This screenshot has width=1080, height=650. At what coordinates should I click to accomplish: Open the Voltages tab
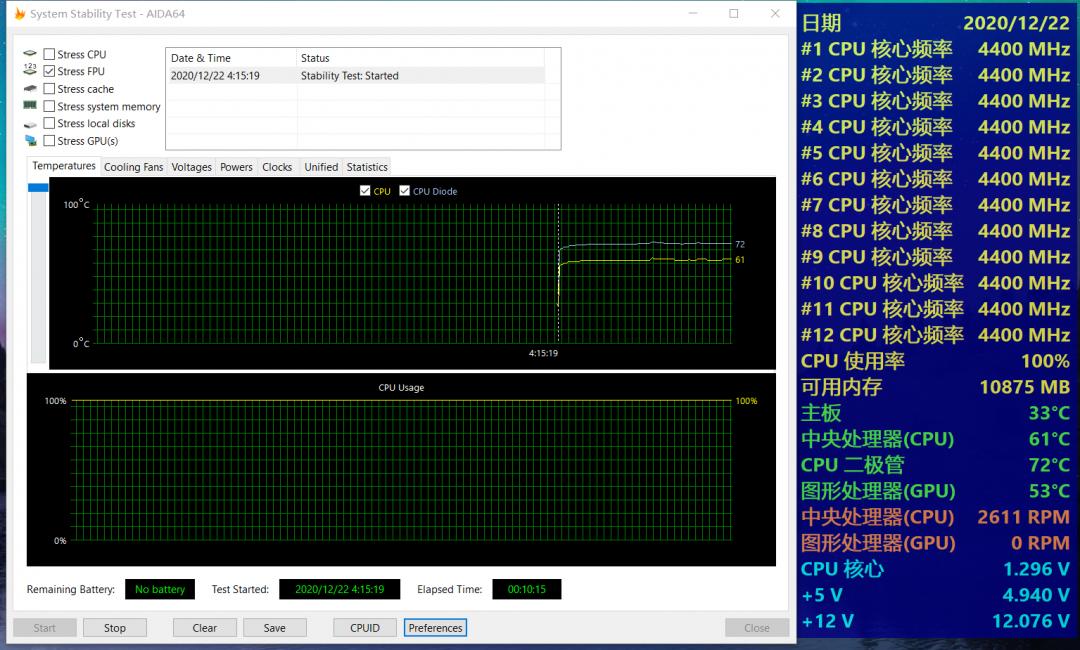(191, 167)
